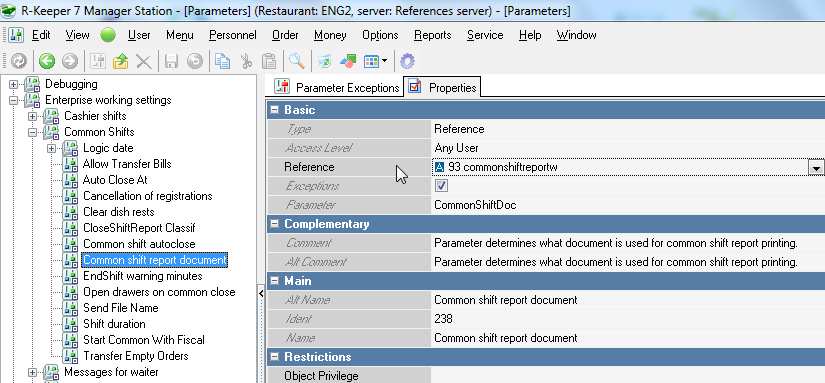The image size is (825, 383).
Task: Expand the Logic date node
Action: point(52,148)
